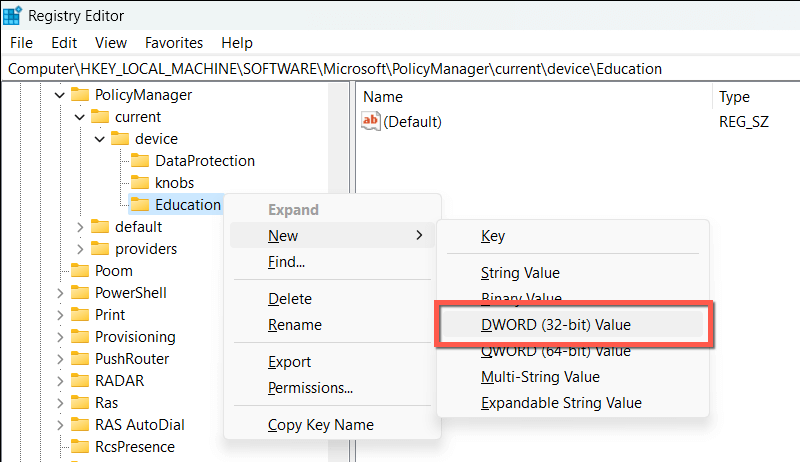Click the Poom folder icon

click(x=80, y=271)
